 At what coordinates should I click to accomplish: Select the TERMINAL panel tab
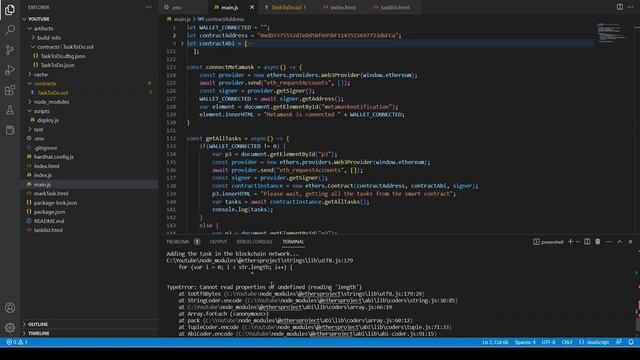(x=293, y=242)
